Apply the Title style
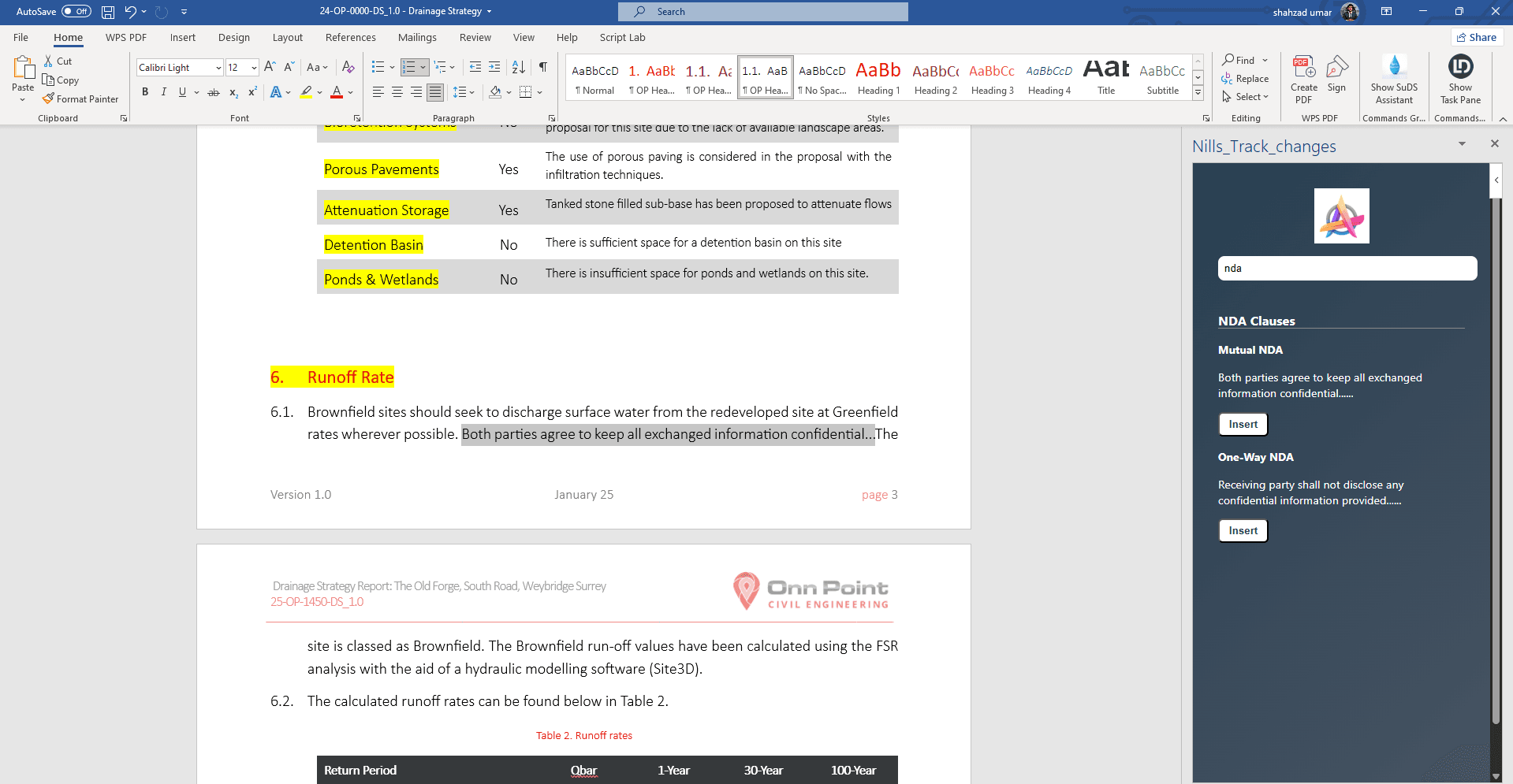This screenshot has height=784, width=1513. tap(1106, 77)
